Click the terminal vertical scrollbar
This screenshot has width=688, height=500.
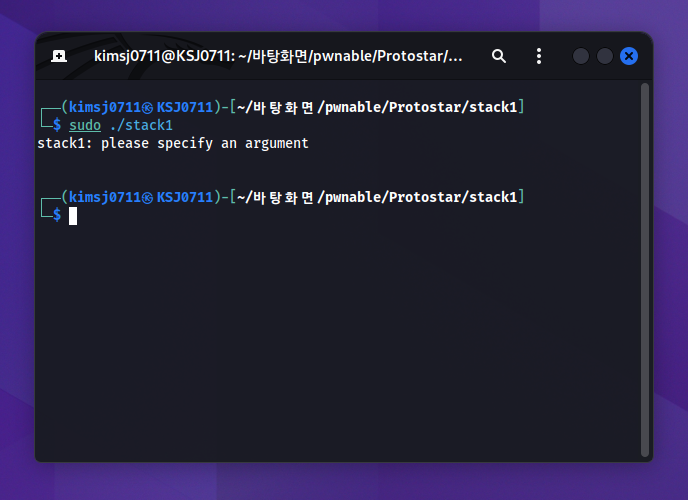click(645, 270)
